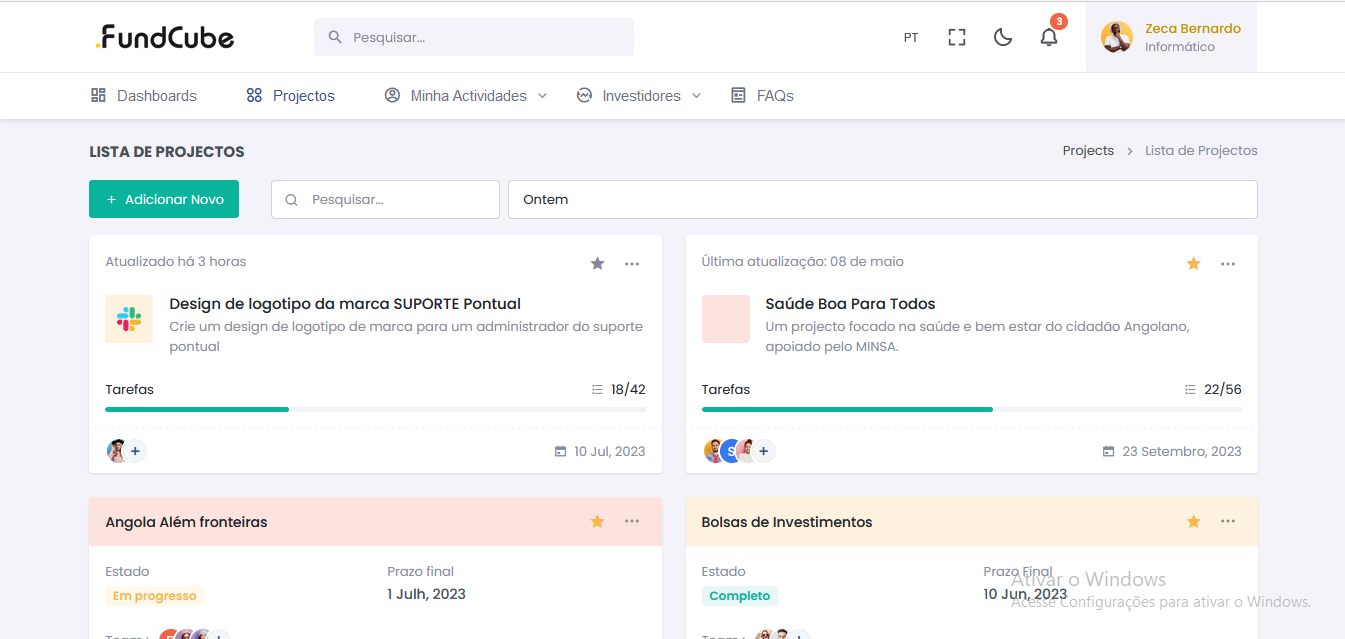The image size is (1345, 639).
Task: Toggle dark mode with moon icon
Action: click(1002, 38)
